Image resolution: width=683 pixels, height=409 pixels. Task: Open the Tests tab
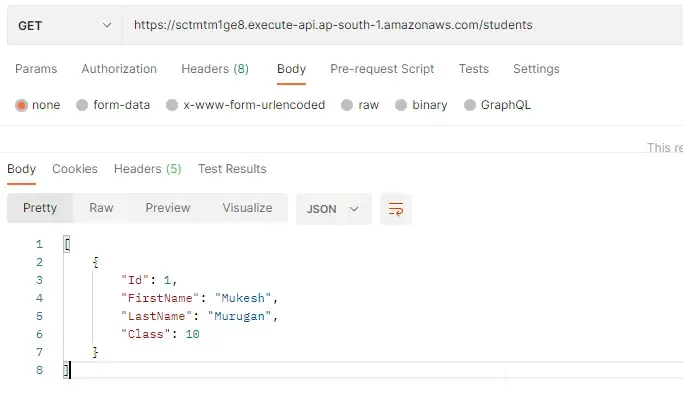[x=473, y=69]
